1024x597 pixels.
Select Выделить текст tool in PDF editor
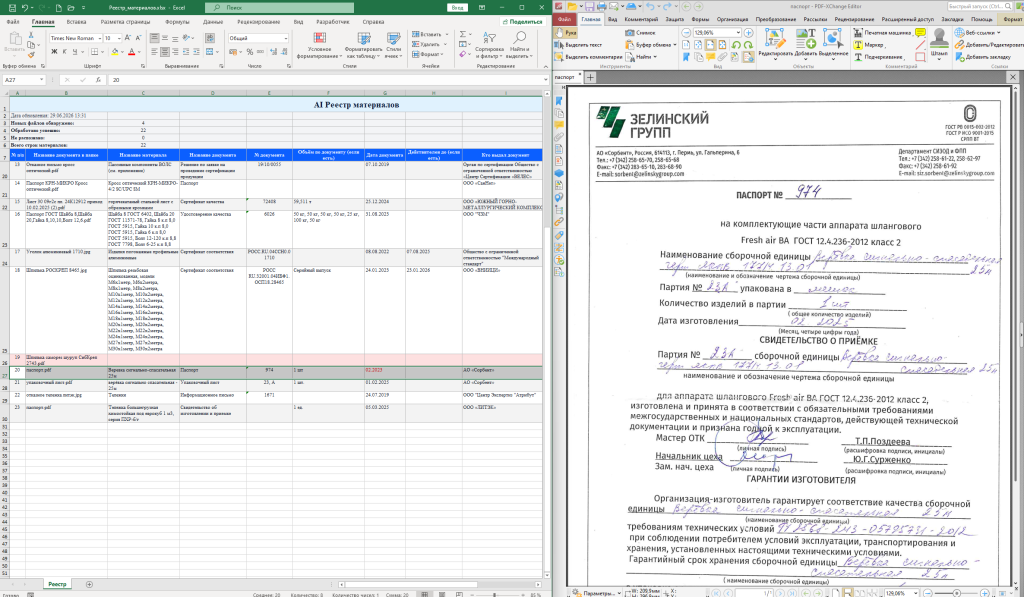(x=579, y=45)
